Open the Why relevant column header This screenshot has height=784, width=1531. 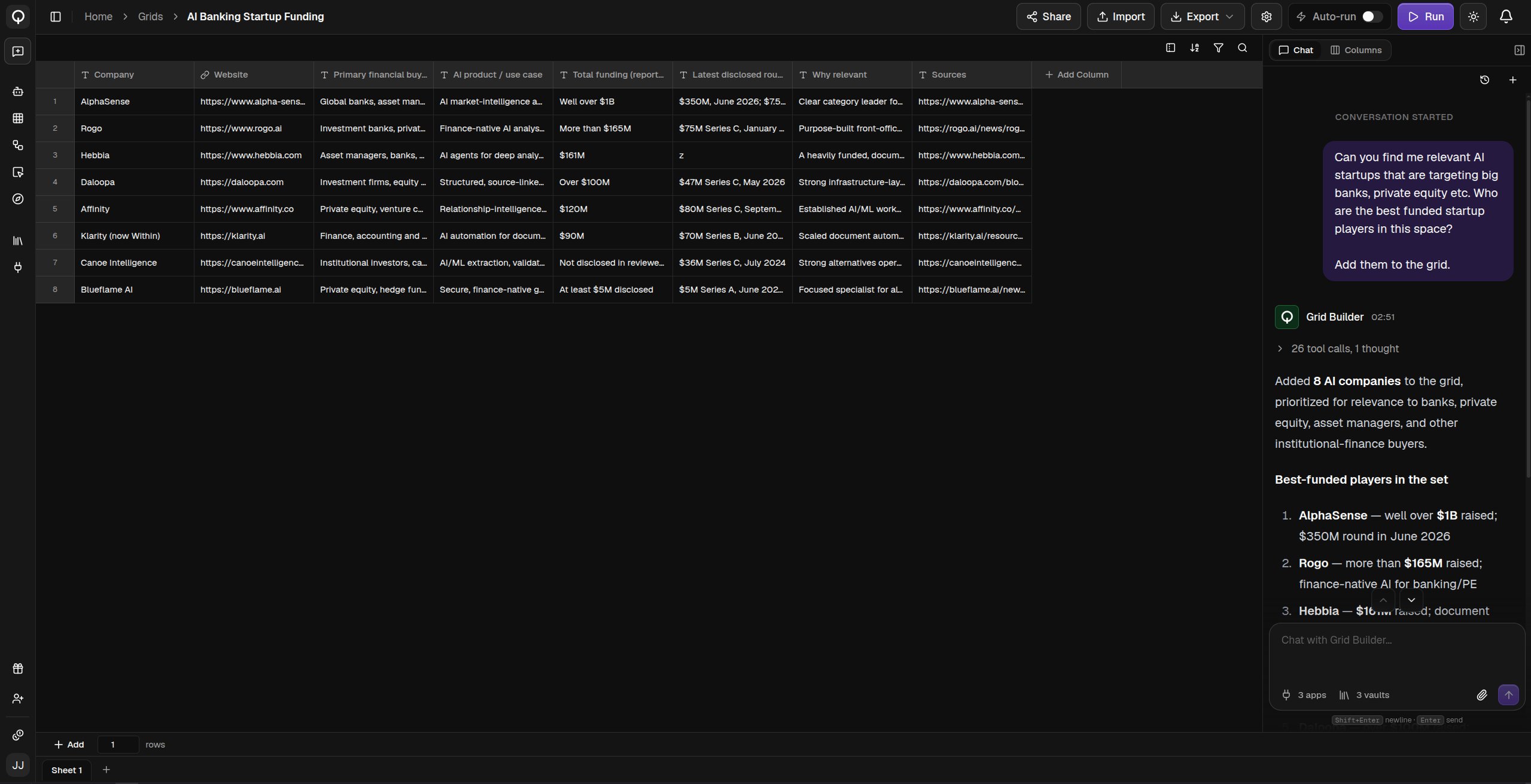852,75
